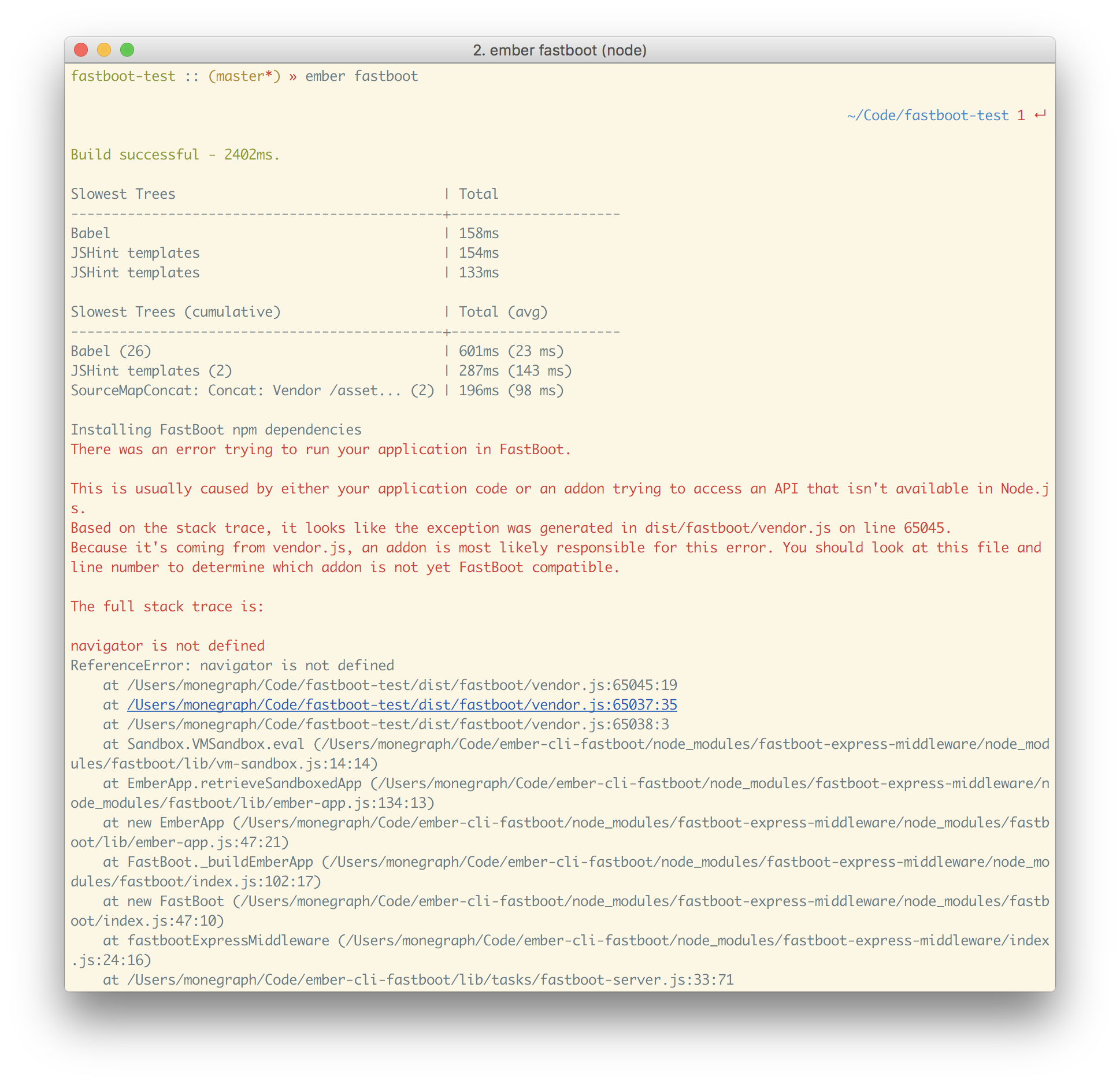The width and height of the screenshot is (1120, 1084).
Task: Minimize the terminal with yellow button
Action: (x=104, y=50)
